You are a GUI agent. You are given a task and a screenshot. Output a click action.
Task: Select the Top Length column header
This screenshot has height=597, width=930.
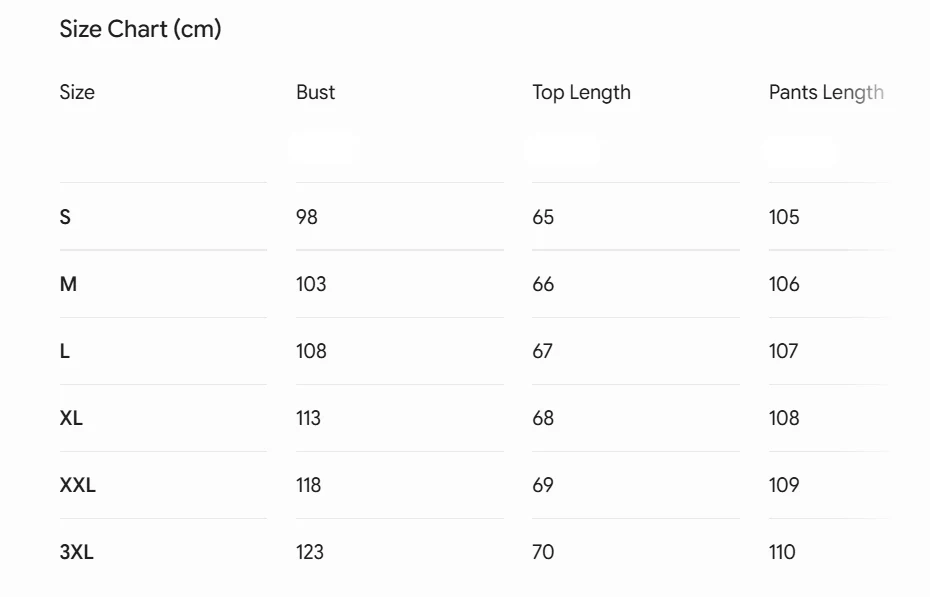pos(581,93)
